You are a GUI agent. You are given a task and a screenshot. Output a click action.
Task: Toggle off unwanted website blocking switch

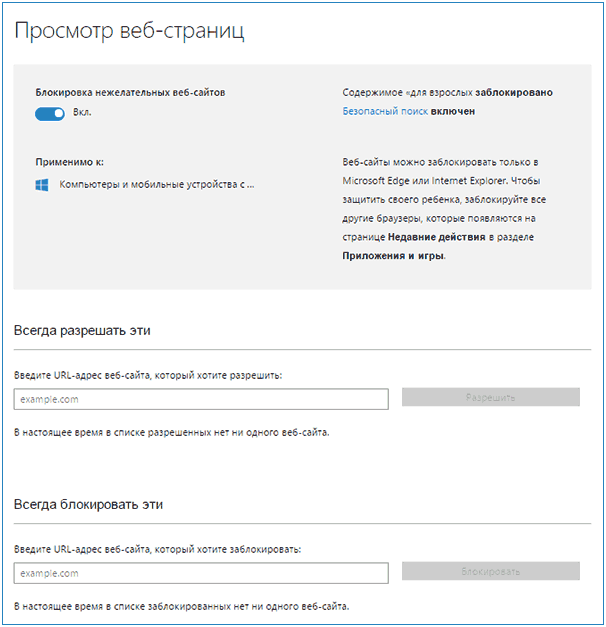click(50, 114)
